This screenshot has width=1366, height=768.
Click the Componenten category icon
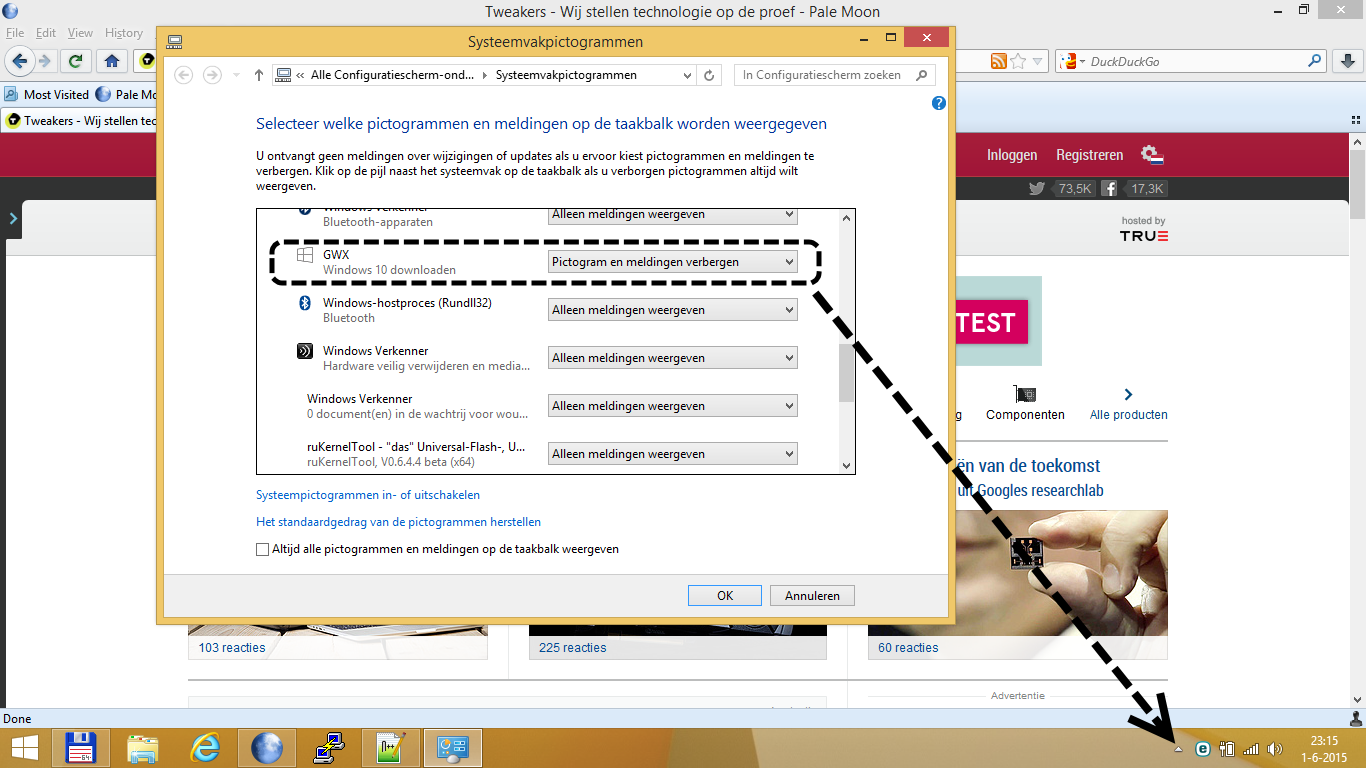tap(1025, 394)
